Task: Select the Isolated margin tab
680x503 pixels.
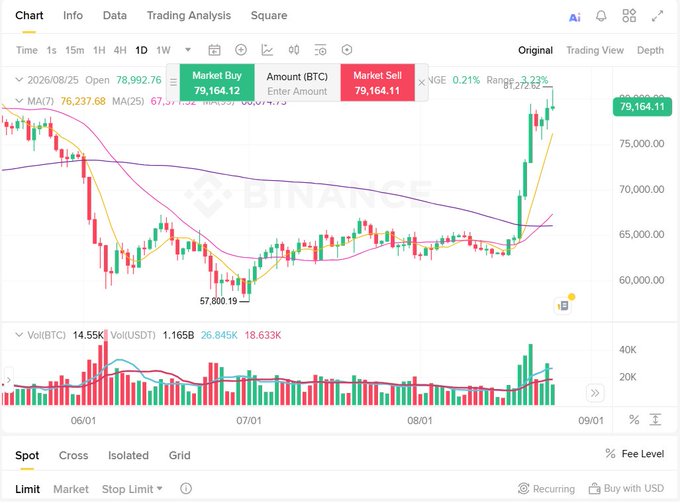Action: tap(128, 455)
